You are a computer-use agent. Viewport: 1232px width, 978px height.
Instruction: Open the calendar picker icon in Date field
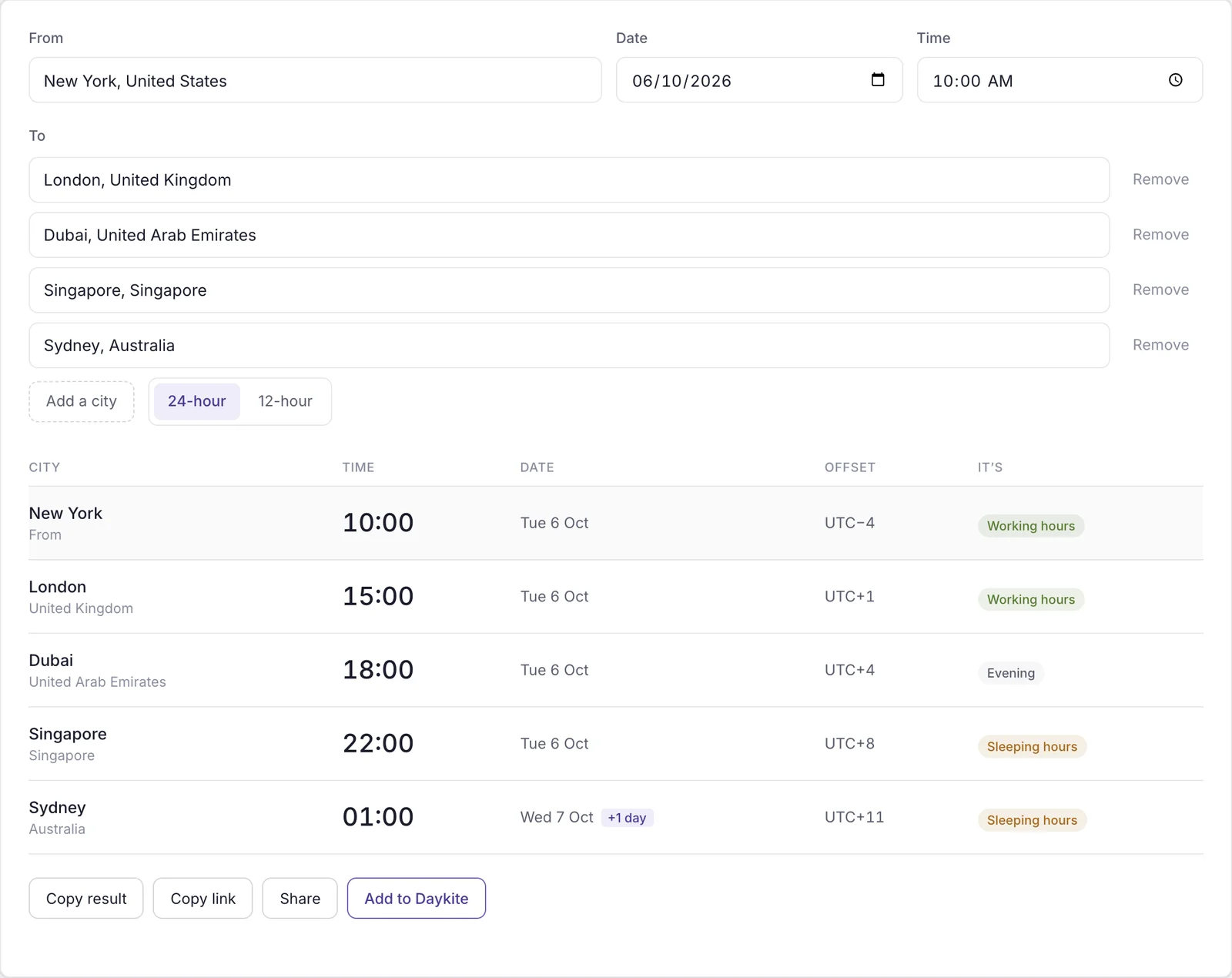click(877, 79)
